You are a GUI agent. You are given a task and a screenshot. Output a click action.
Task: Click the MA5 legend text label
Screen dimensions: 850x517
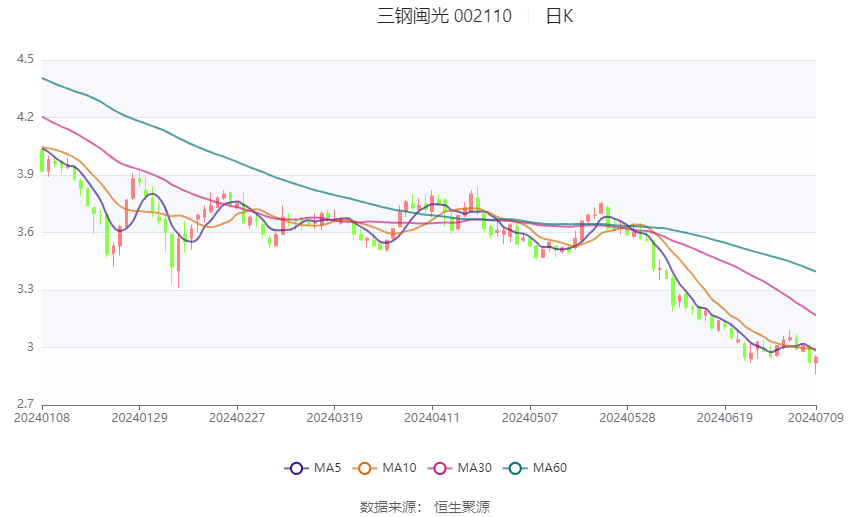(327, 468)
